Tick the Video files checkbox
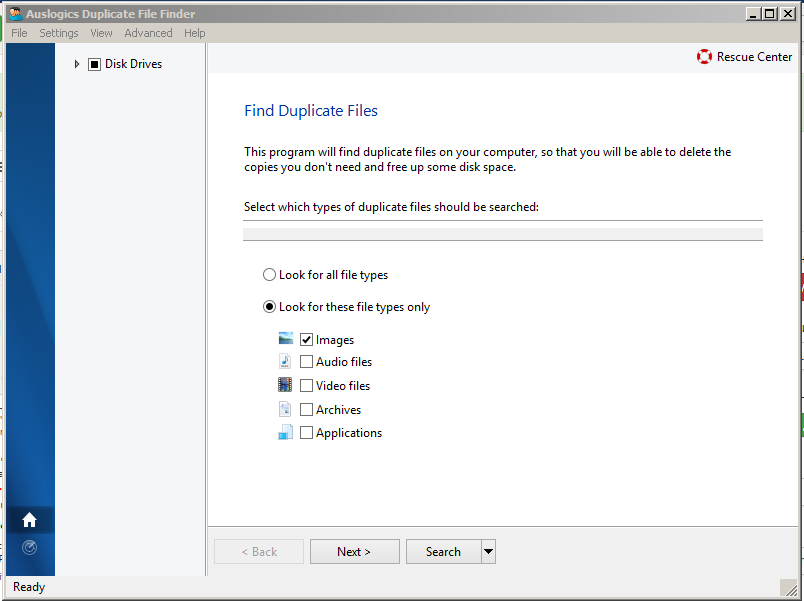This screenshot has height=601, width=804. coord(306,385)
